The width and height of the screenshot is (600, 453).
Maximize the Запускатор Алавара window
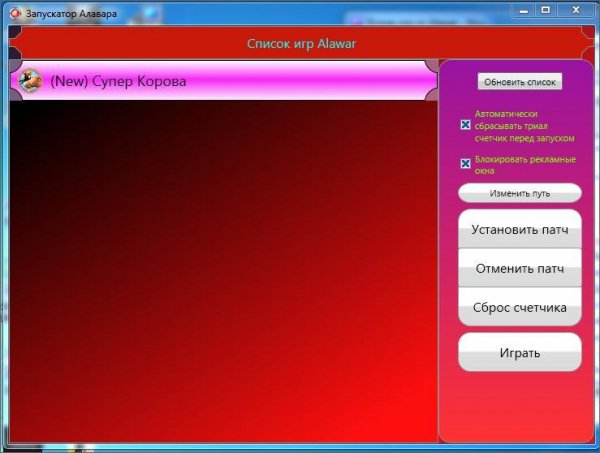tap(546, 10)
